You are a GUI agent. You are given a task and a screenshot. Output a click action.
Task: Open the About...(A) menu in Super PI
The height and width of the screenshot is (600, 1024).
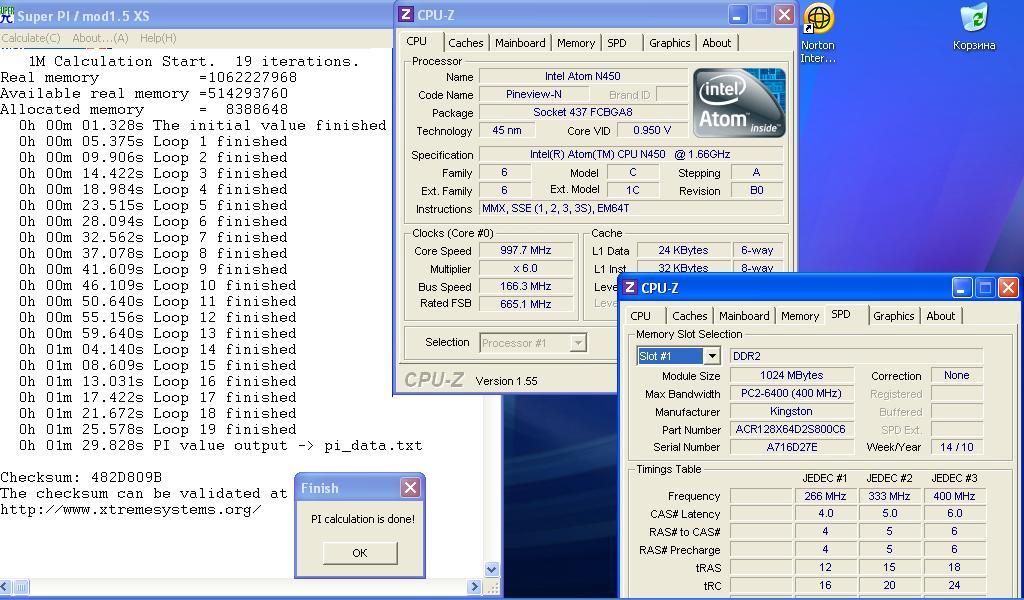[x=100, y=38]
